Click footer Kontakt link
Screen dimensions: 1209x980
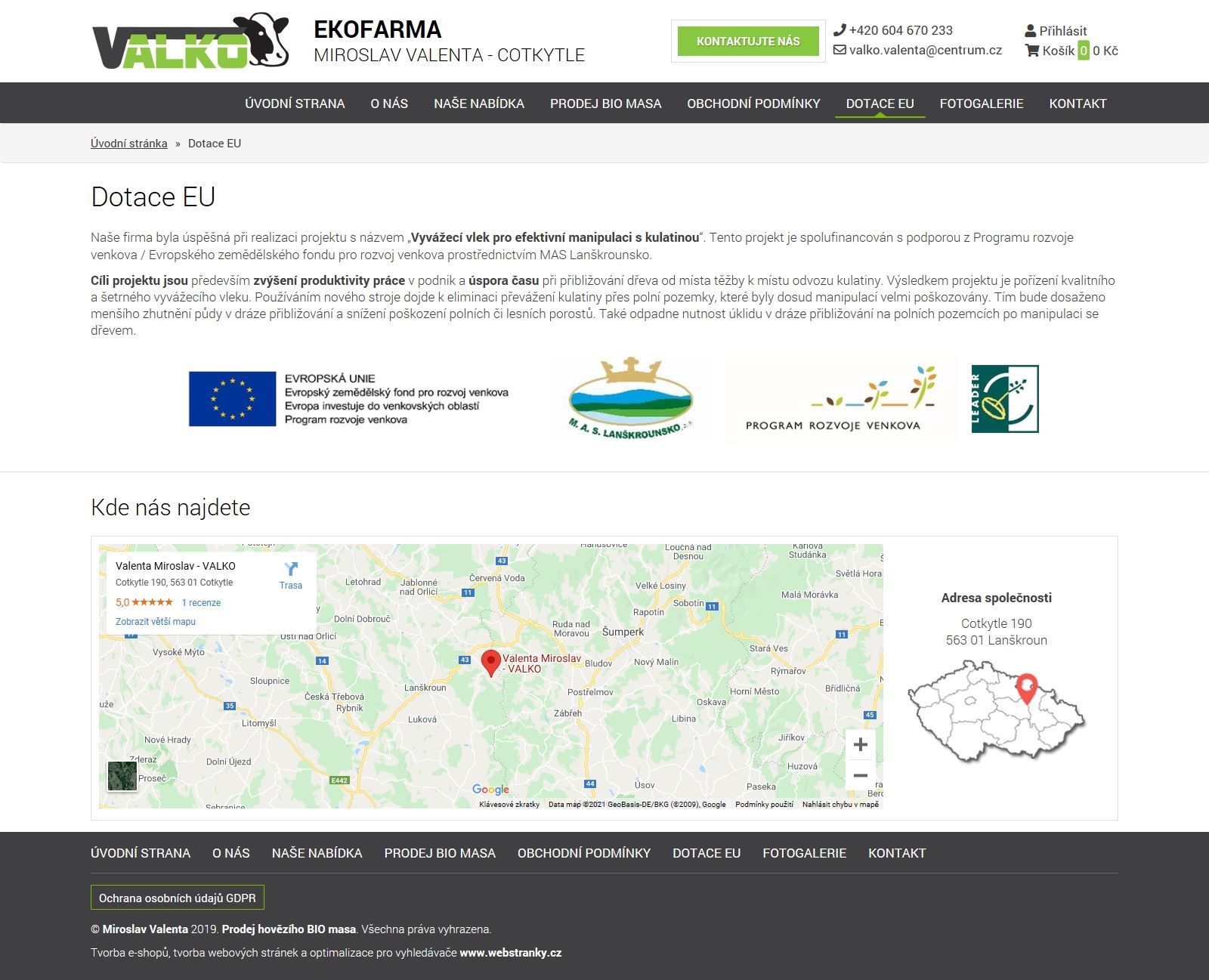tap(897, 853)
